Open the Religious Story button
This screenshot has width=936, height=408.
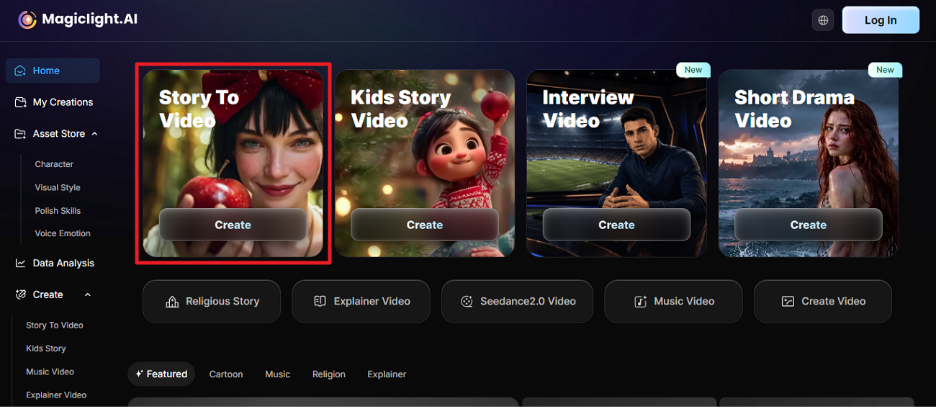pyautogui.click(x=211, y=301)
